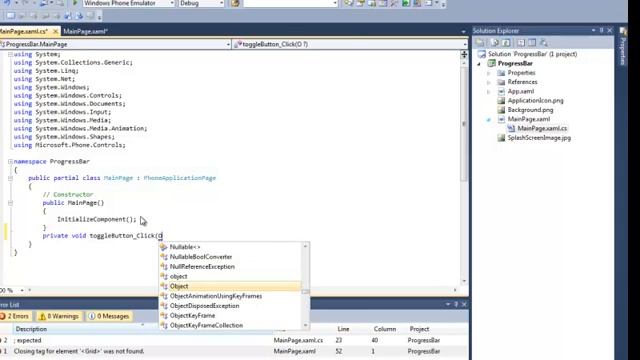Click the MainPage.xaml.cs C# file icon
640x360 pixels.
coord(511,128)
